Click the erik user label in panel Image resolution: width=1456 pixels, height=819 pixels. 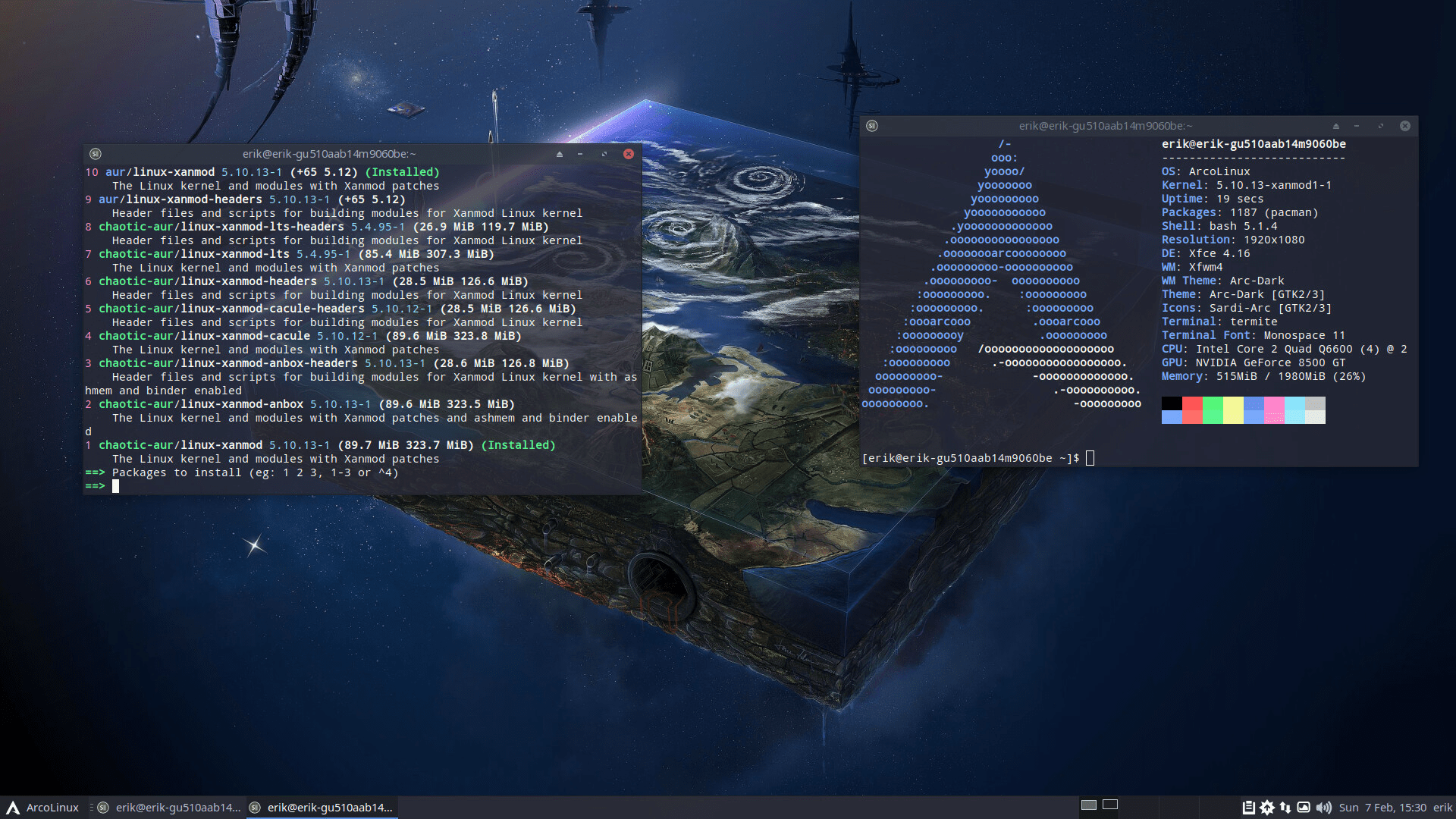click(x=1442, y=808)
